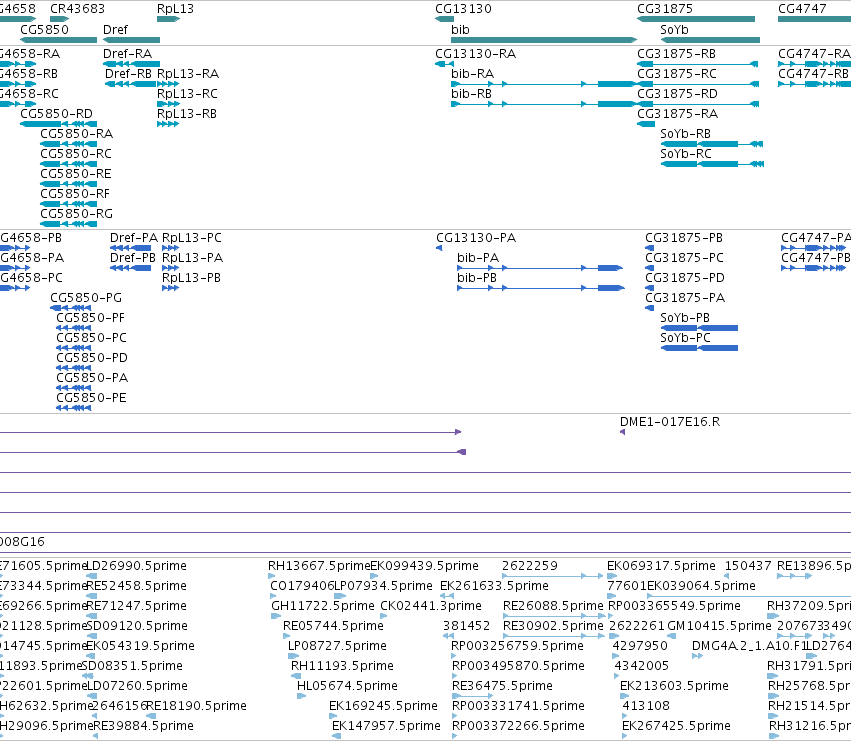The width and height of the screenshot is (851, 741).
Task: Click the CG4747-PB protein label
Action: tap(815, 257)
